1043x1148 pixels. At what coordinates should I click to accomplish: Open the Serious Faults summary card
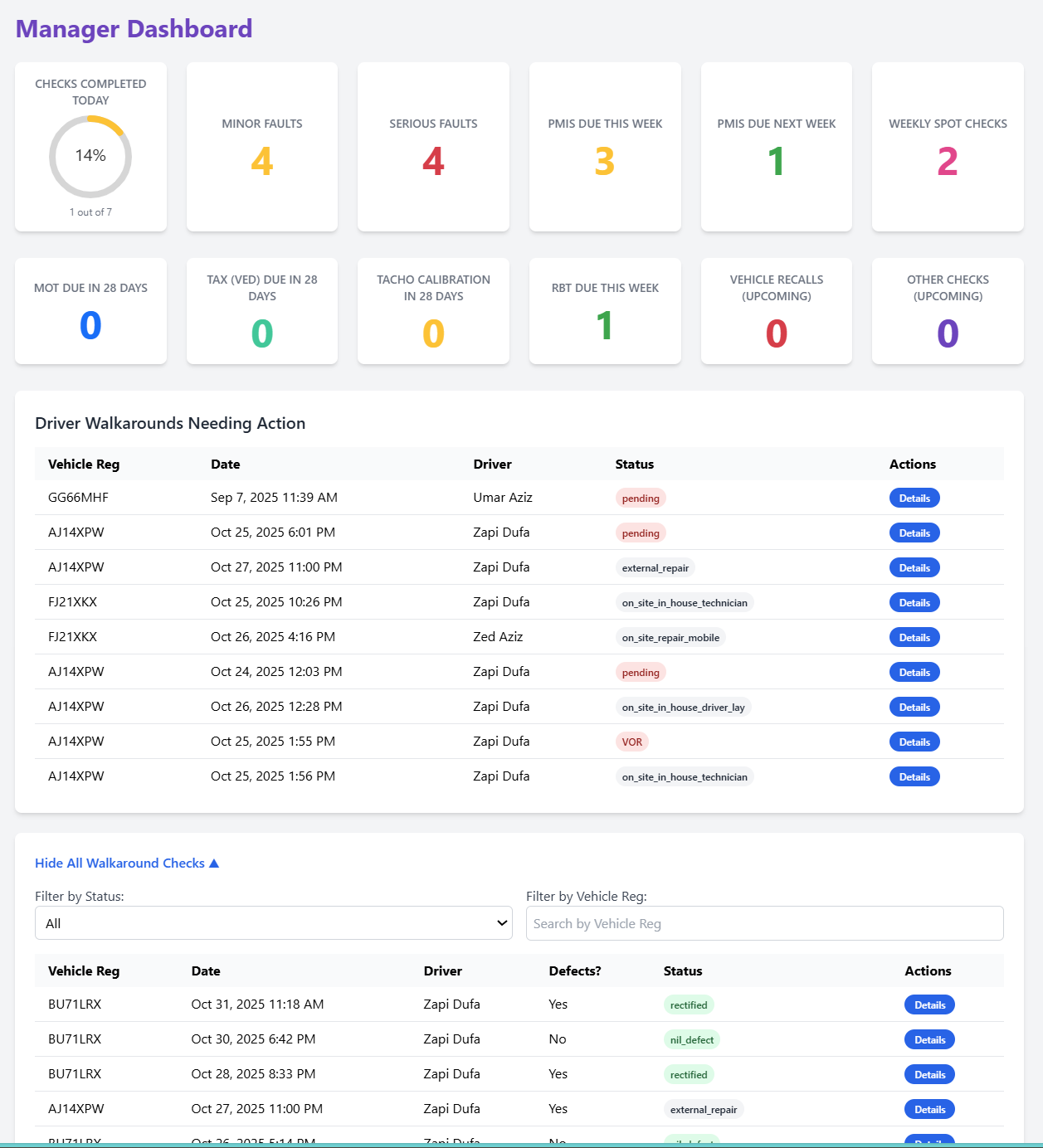coord(433,146)
